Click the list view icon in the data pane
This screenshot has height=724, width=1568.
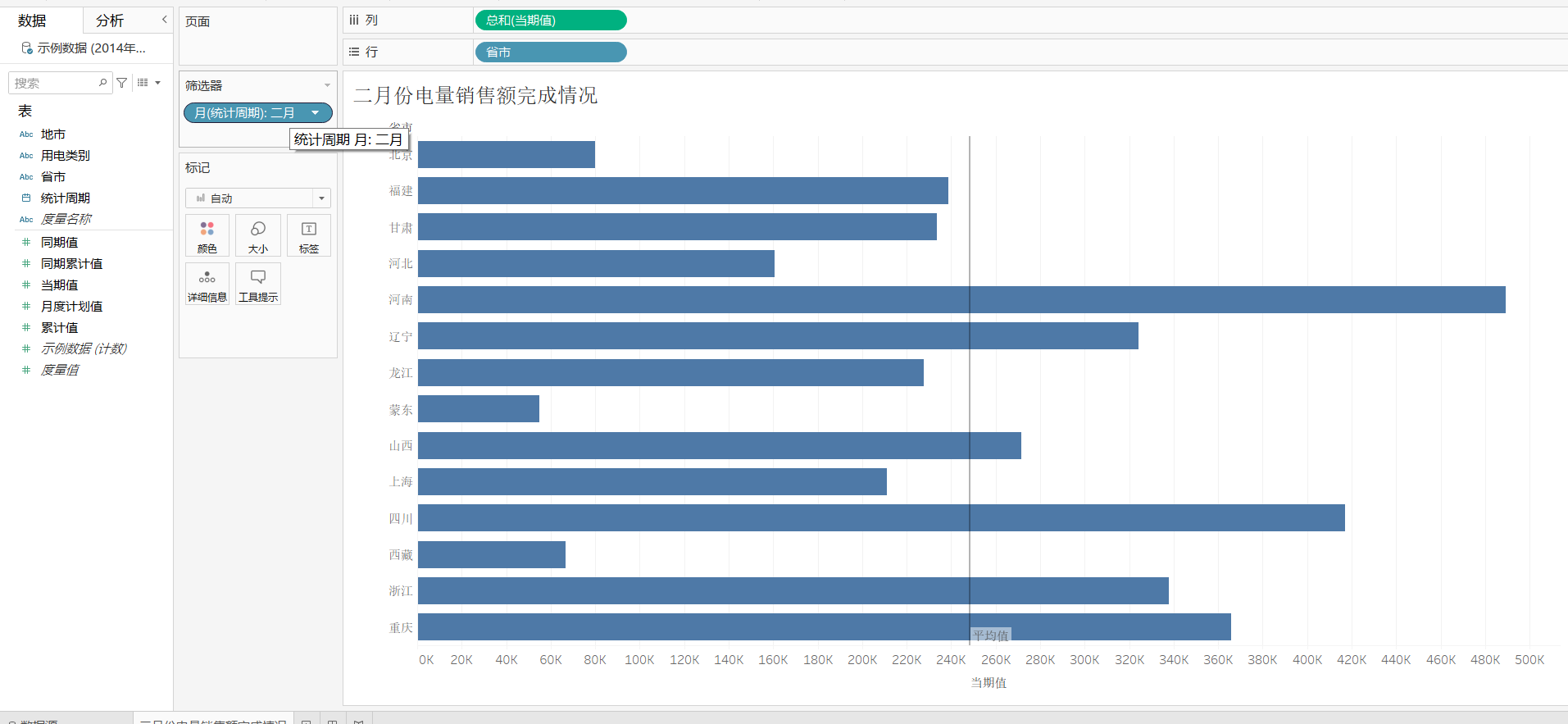143,83
